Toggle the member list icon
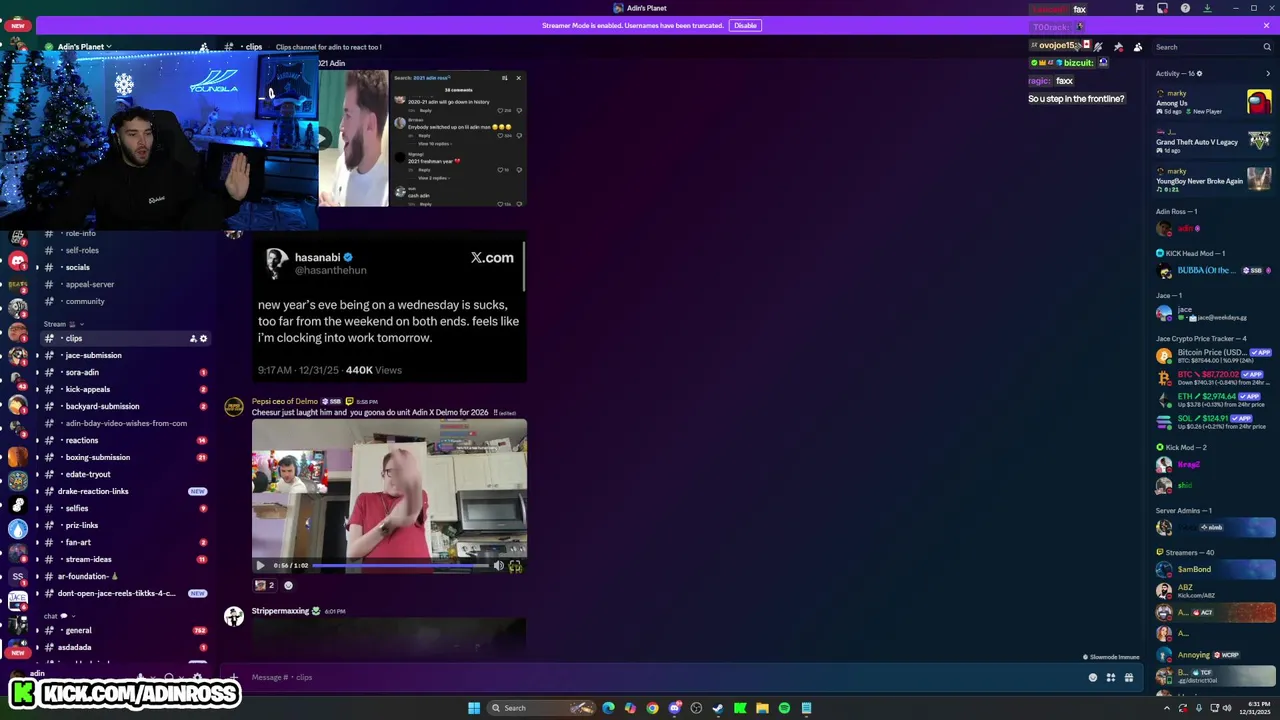 pyautogui.click(x=1138, y=47)
